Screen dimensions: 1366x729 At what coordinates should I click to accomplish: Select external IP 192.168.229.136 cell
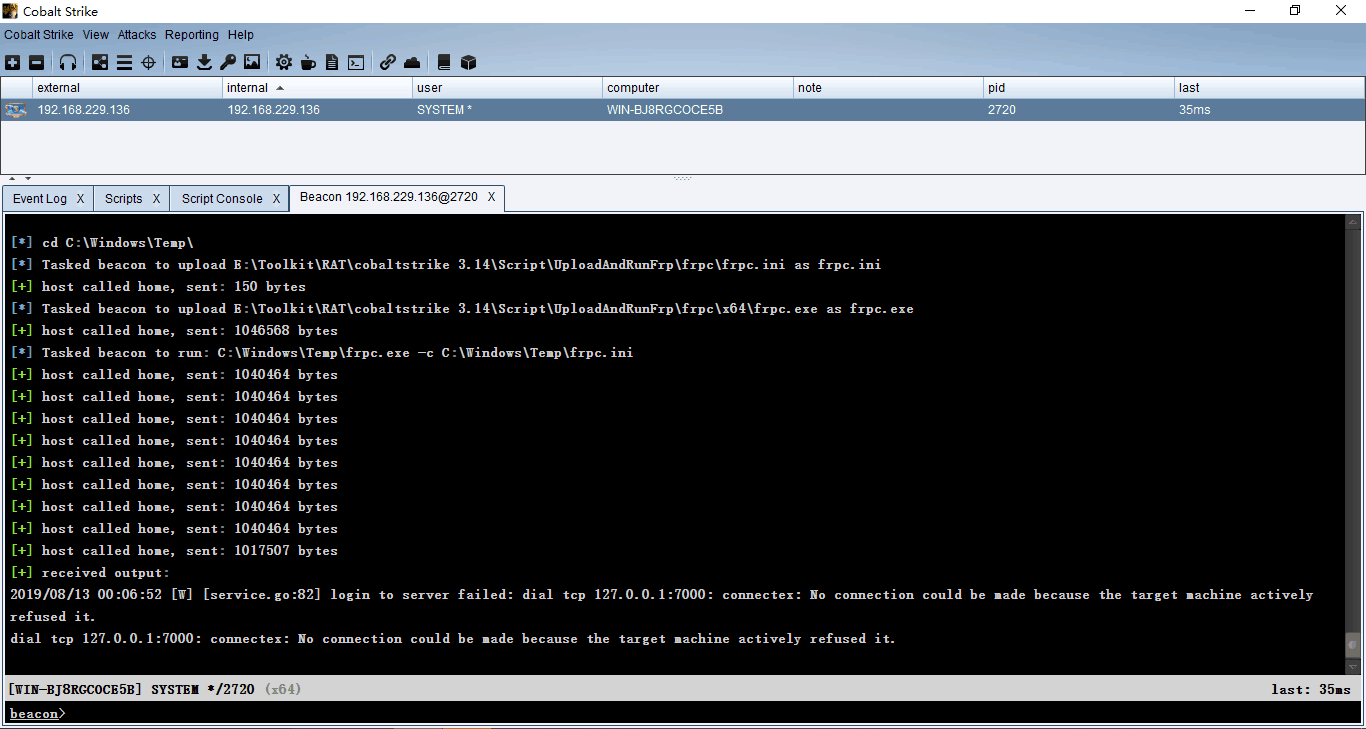[x=127, y=110]
